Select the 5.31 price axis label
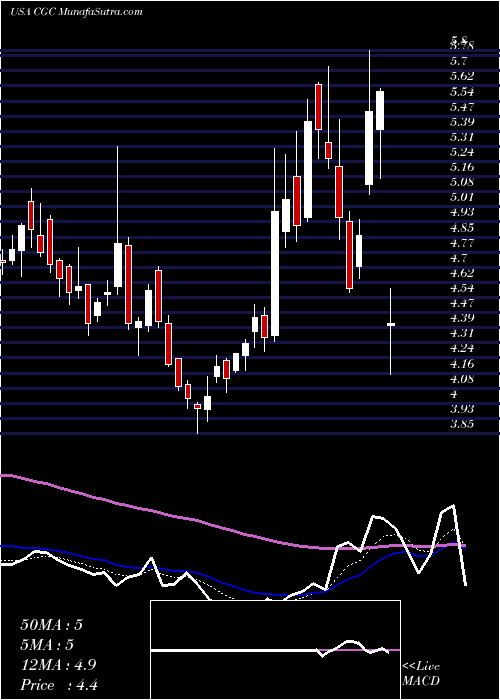The image size is (500, 700). coord(462,137)
